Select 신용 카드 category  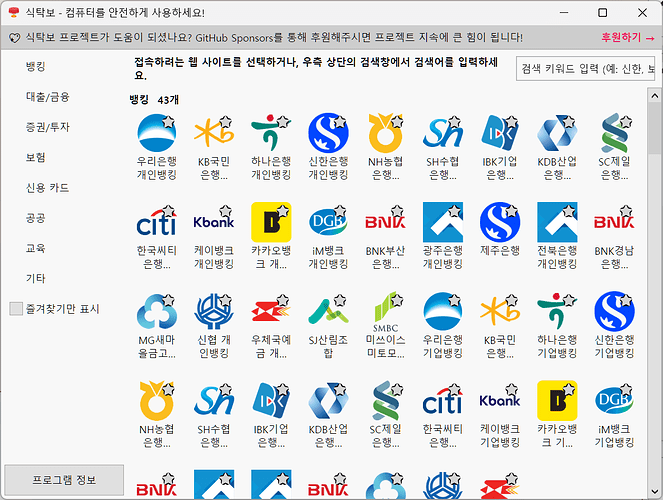tap(47, 188)
